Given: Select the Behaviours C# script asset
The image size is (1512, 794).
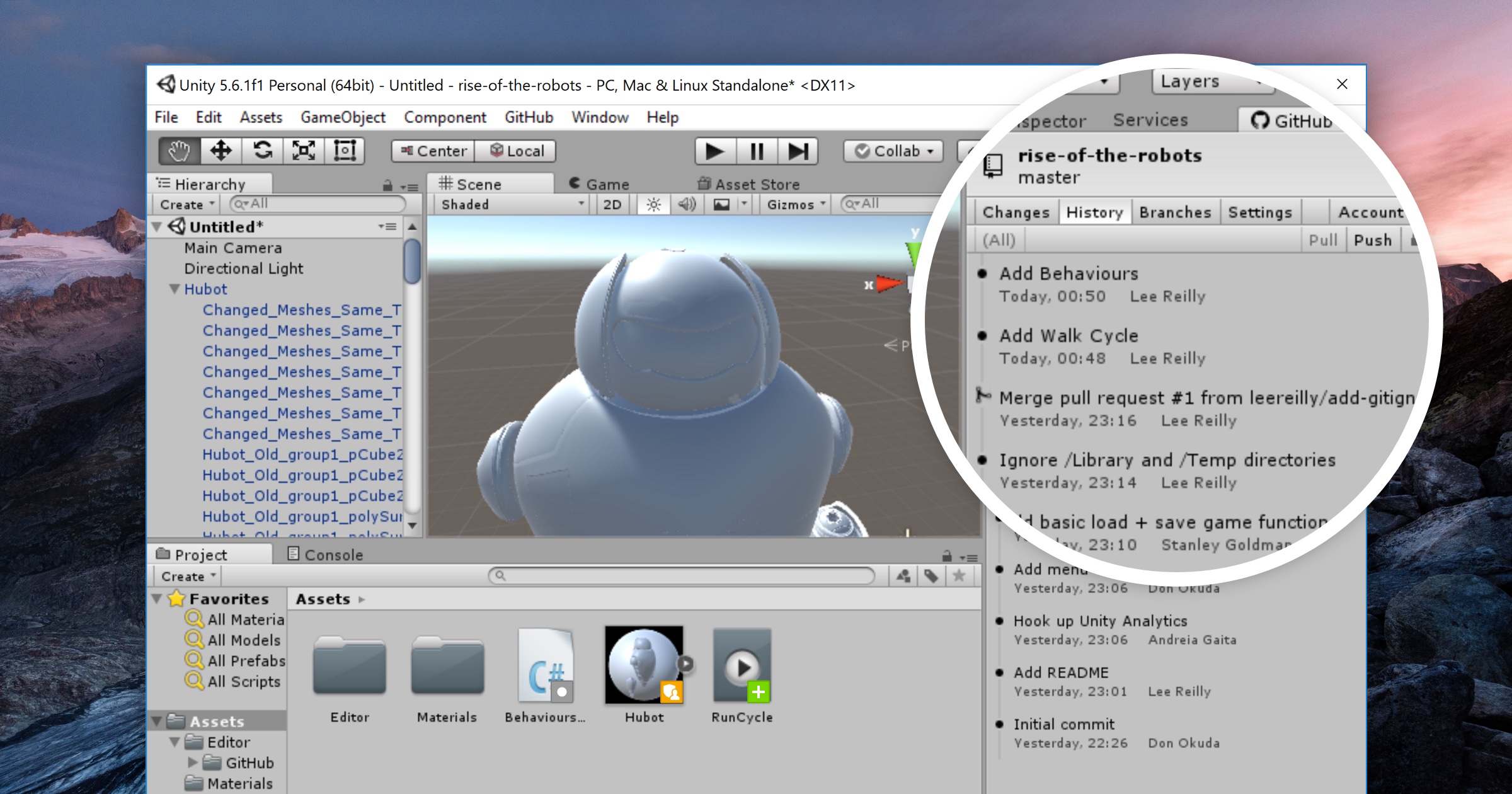Looking at the screenshot, I should [546, 676].
